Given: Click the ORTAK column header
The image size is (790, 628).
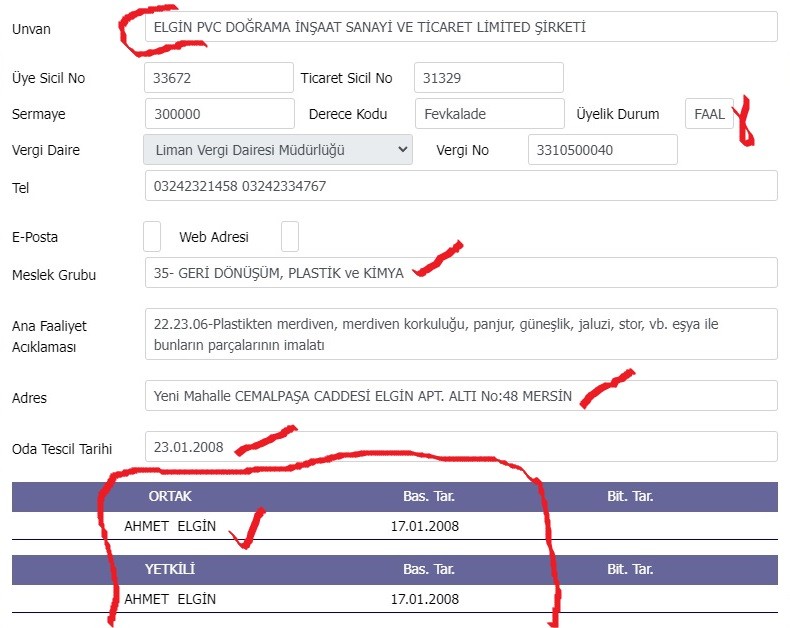Looking at the screenshot, I should tap(170, 496).
